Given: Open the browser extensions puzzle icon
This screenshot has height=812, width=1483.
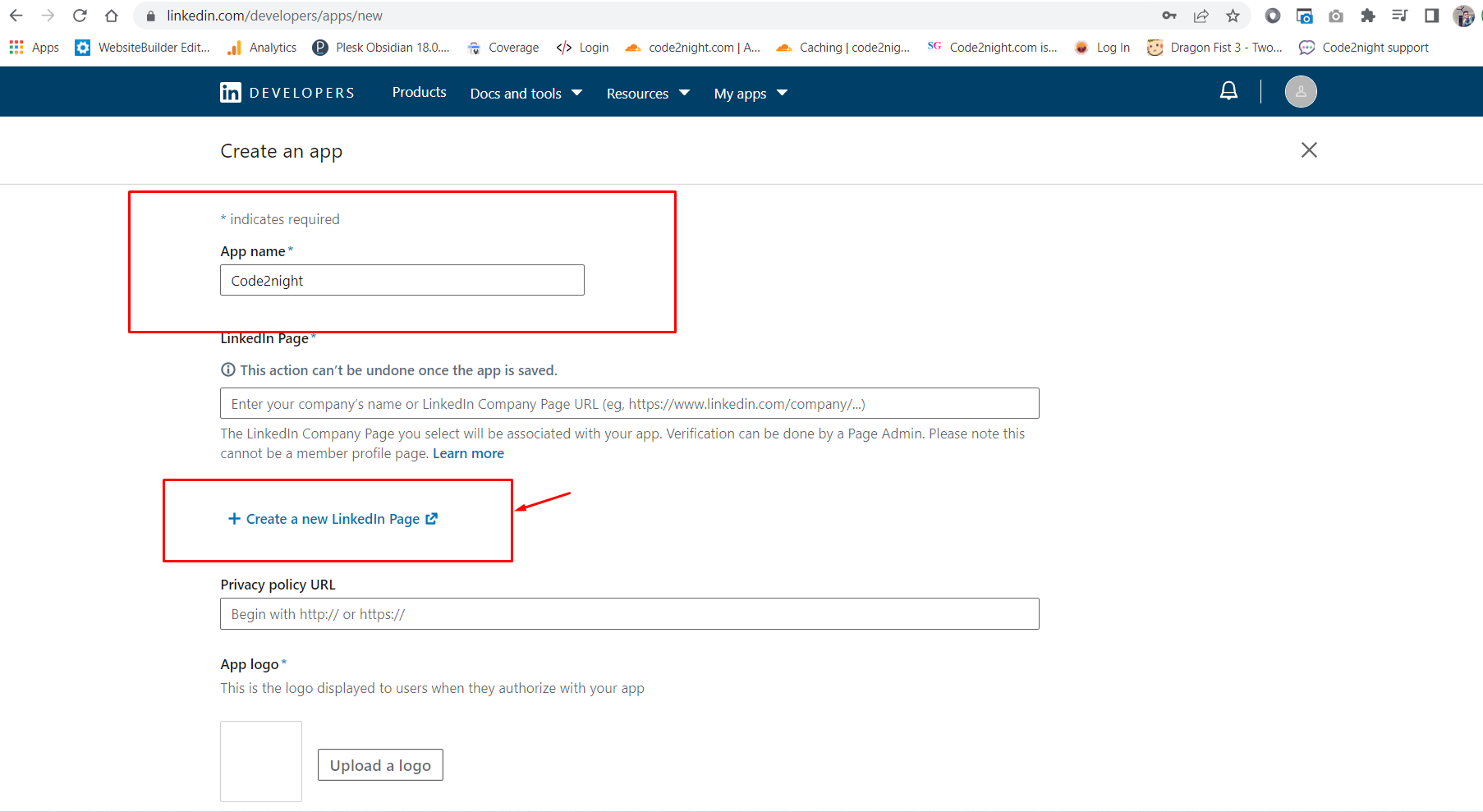Looking at the screenshot, I should click(1368, 16).
